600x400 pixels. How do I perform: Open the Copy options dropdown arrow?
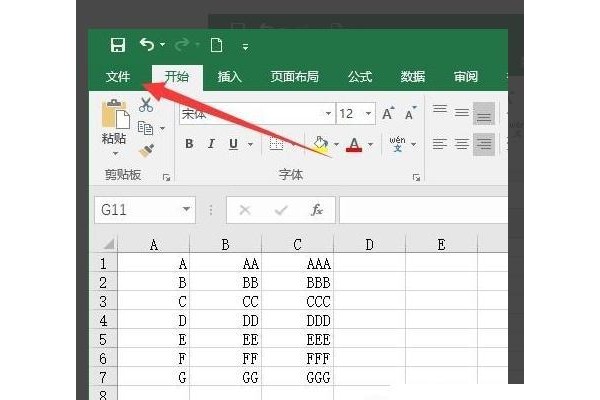(x=163, y=128)
